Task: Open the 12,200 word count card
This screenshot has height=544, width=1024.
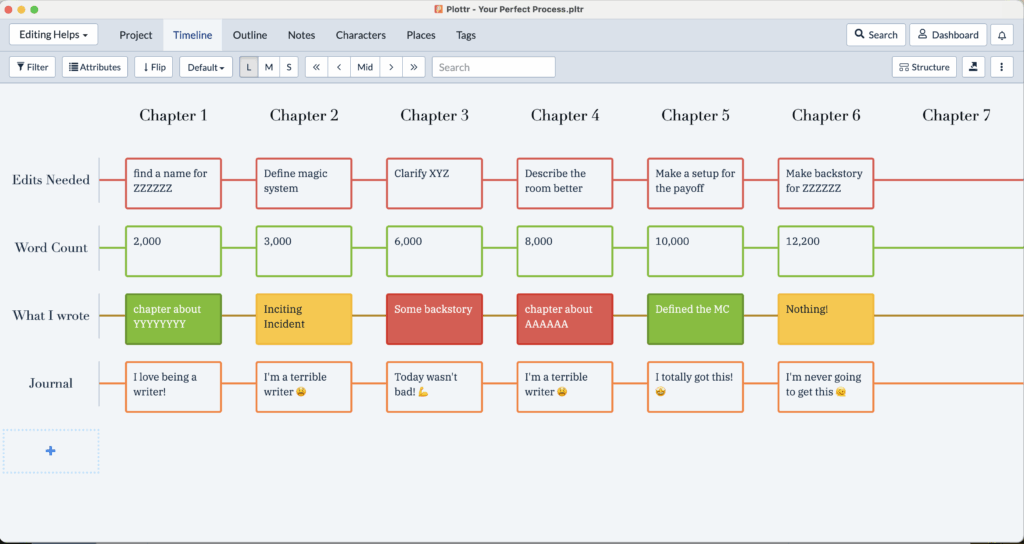Action: click(826, 251)
